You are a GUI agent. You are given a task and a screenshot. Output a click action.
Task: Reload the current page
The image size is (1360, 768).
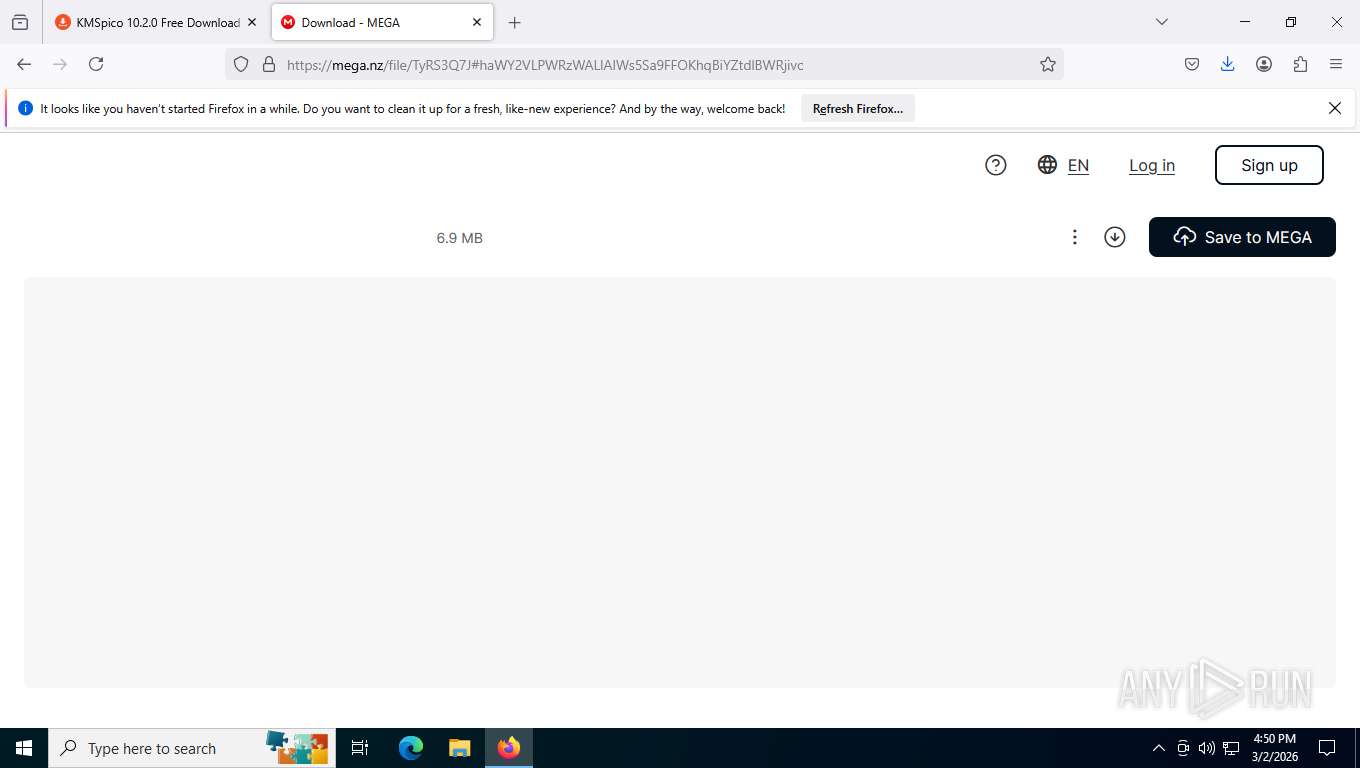(96, 64)
